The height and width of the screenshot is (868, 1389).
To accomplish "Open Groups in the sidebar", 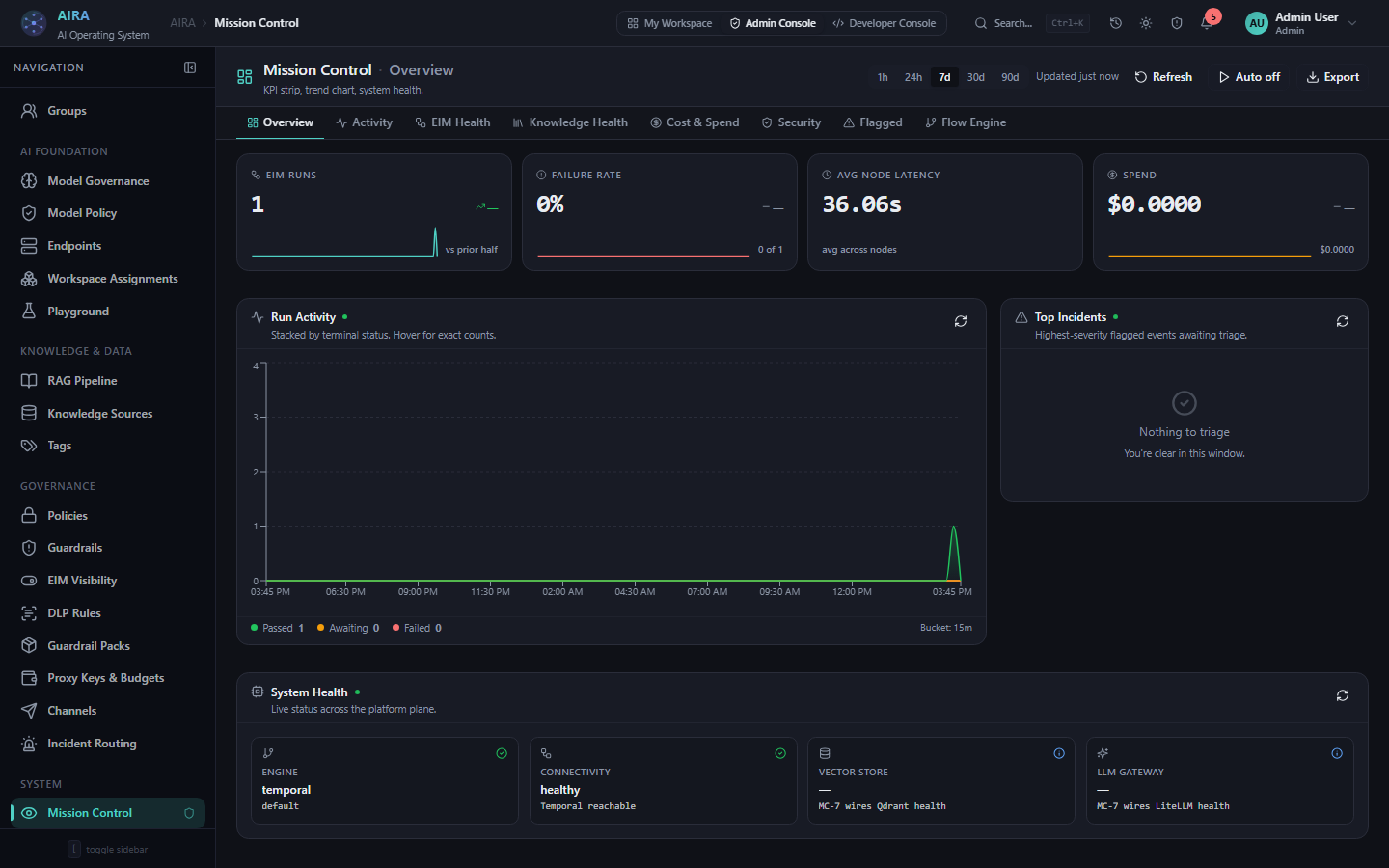I will coord(108,111).
